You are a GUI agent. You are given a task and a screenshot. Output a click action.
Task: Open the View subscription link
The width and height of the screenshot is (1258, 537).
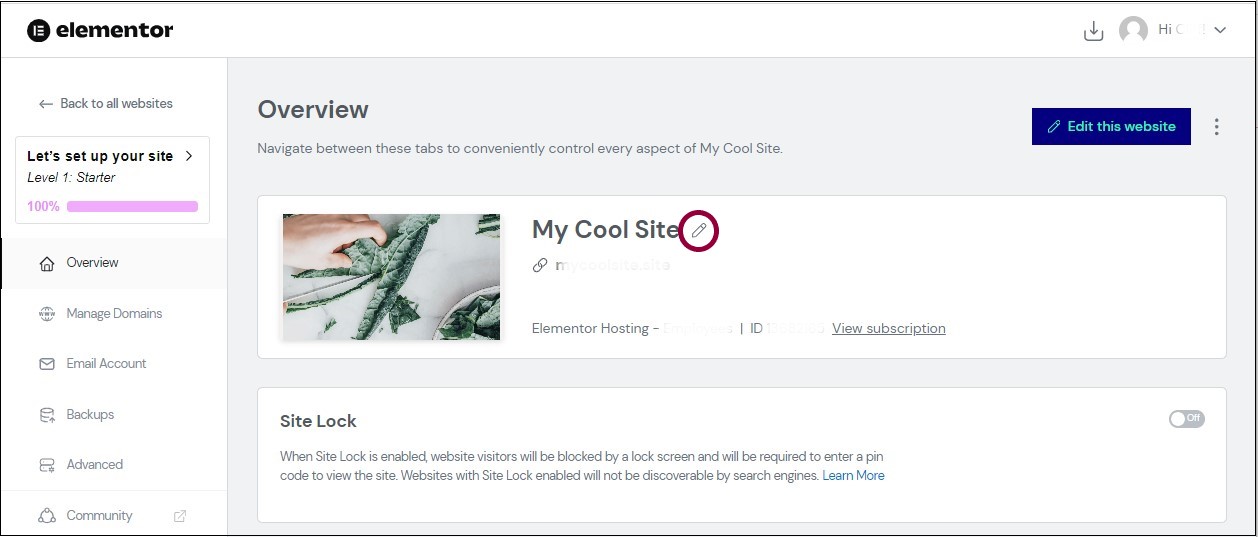[888, 328]
